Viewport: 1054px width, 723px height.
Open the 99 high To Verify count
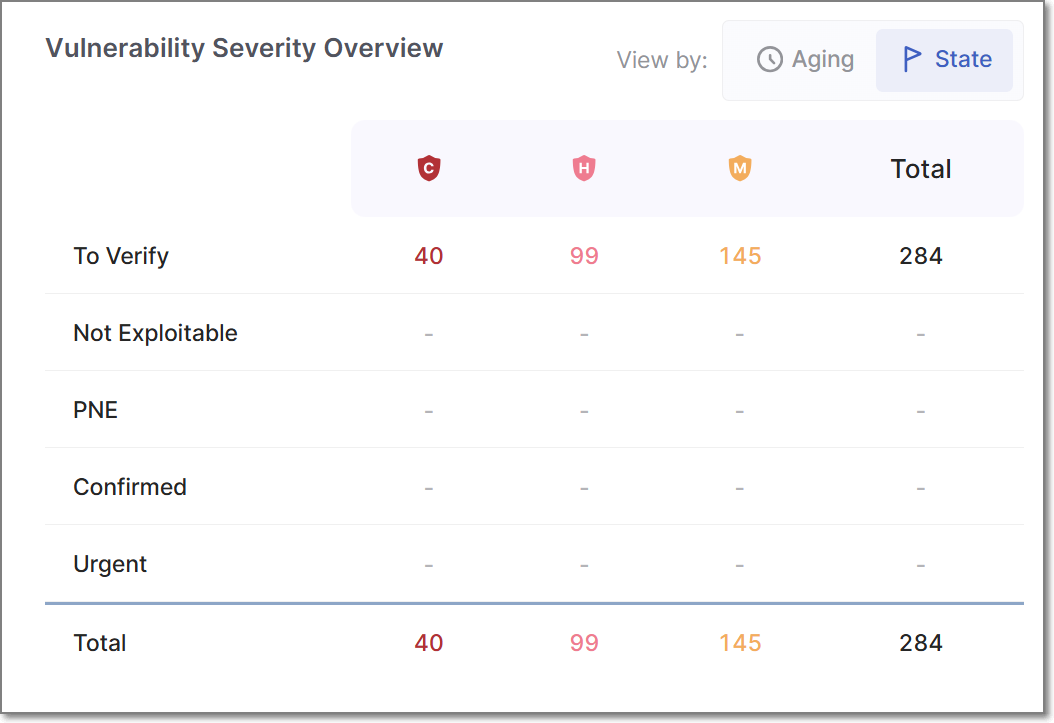584,256
